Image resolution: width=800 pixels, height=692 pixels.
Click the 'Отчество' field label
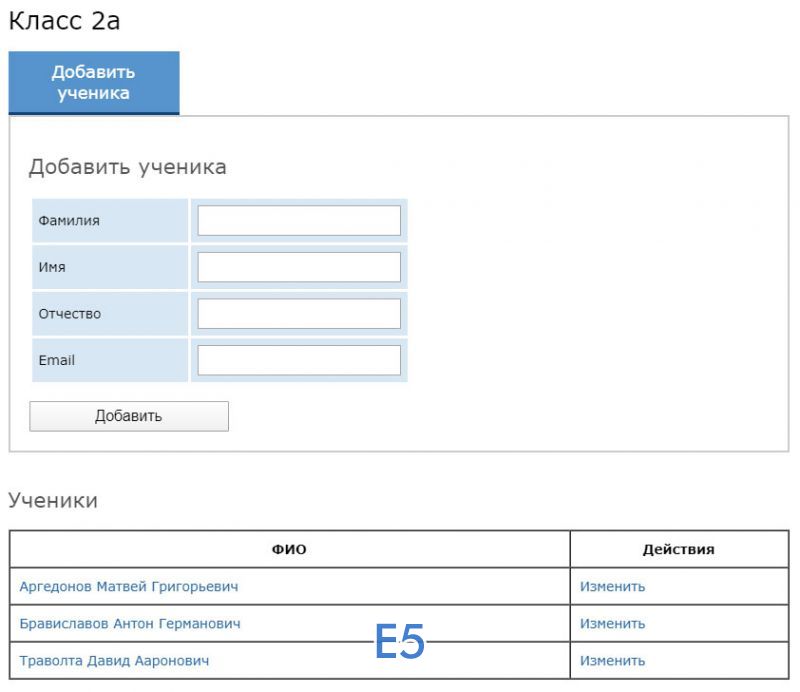(x=69, y=314)
